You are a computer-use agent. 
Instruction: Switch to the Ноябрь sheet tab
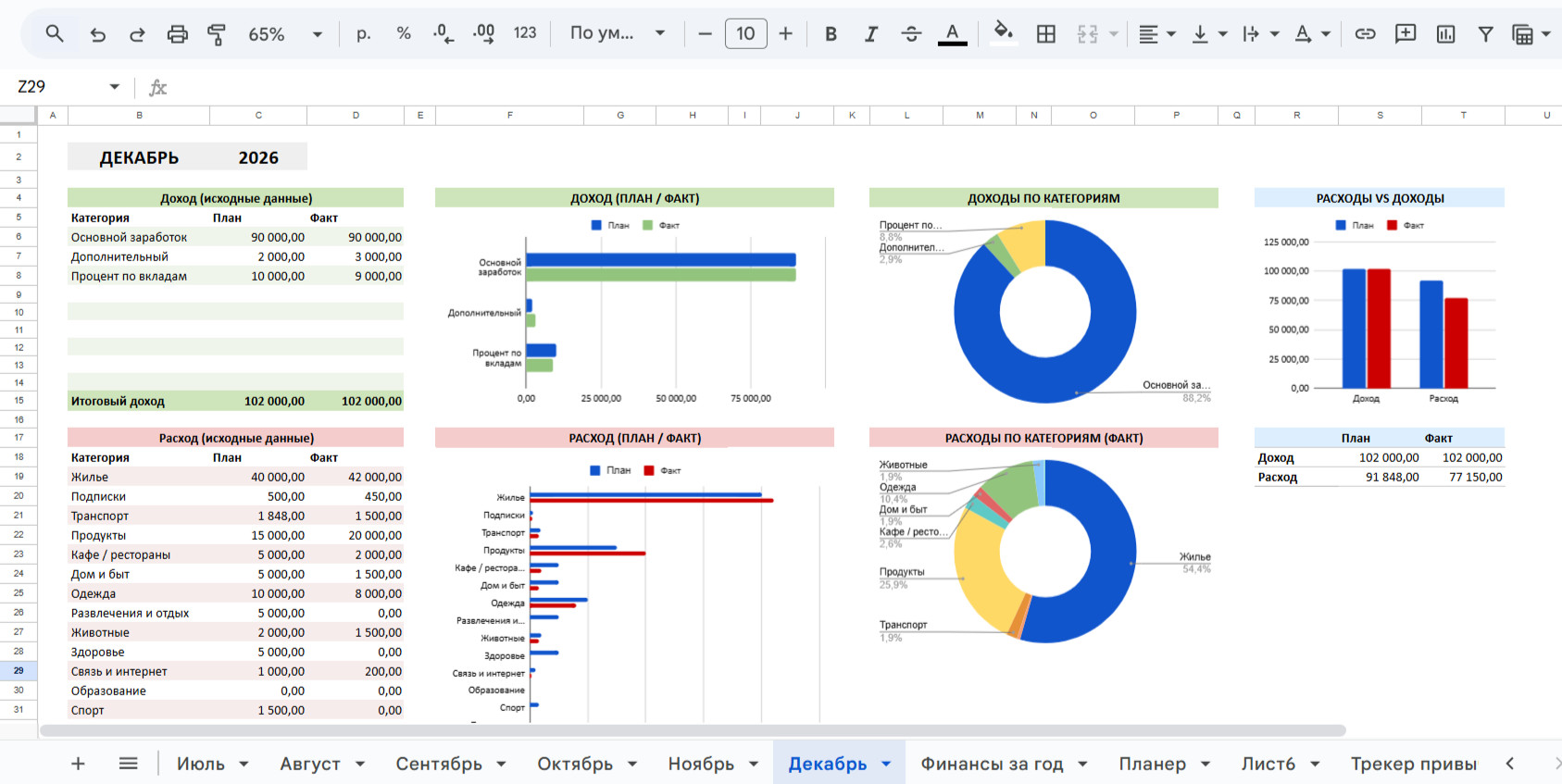[701, 764]
